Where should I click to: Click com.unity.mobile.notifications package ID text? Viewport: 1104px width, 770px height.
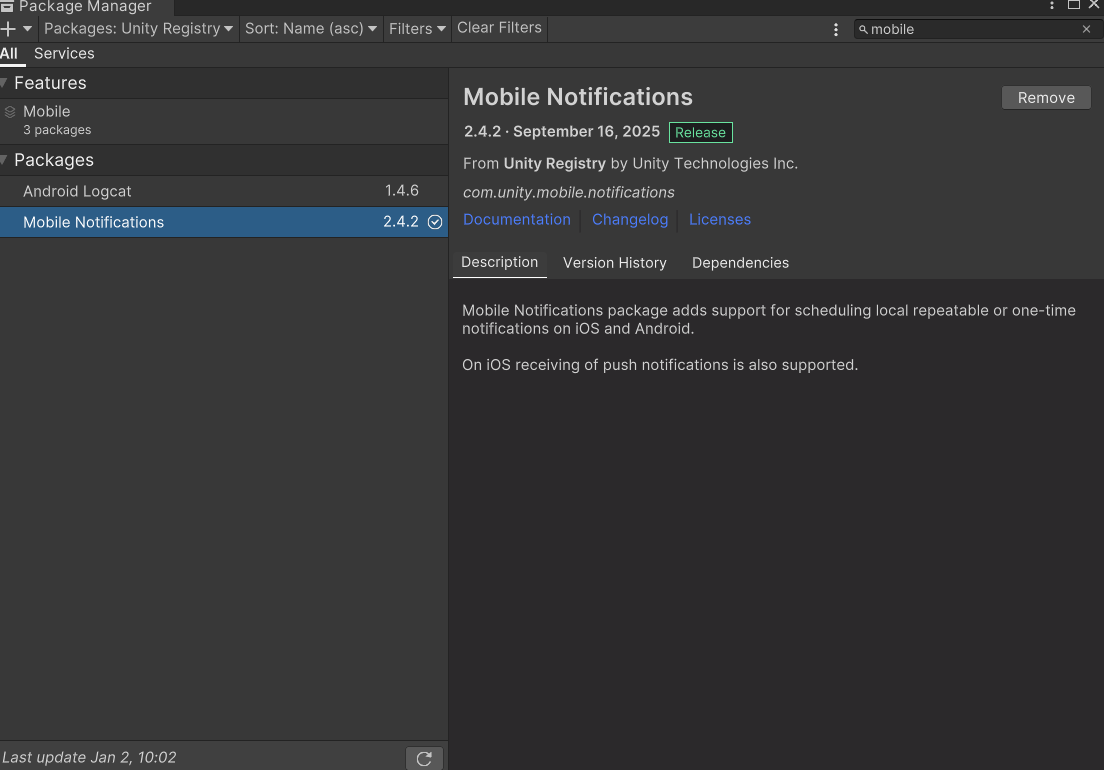[569, 192]
